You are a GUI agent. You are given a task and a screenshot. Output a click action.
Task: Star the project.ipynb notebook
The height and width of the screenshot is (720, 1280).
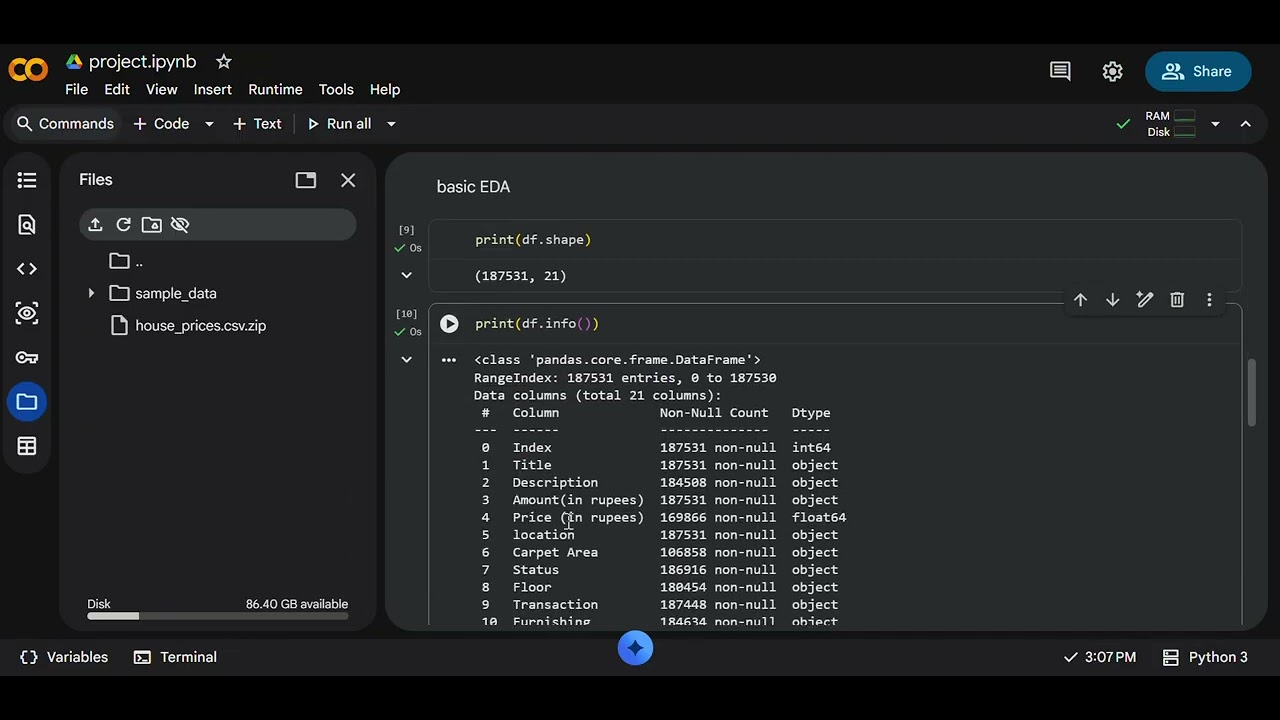[x=224, y=62]
